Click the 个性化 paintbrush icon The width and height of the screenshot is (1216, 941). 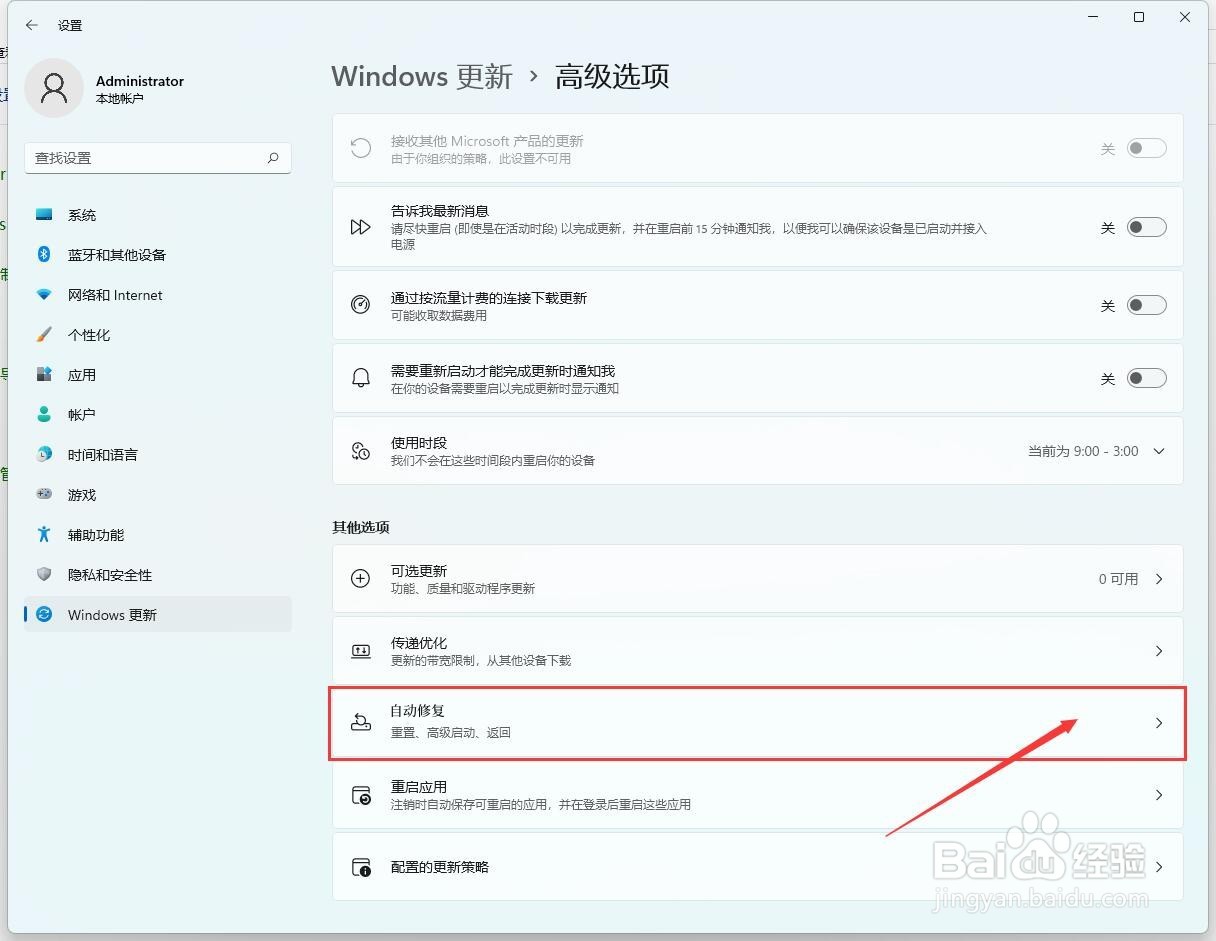pyautogui.click(x=44, y=335)
